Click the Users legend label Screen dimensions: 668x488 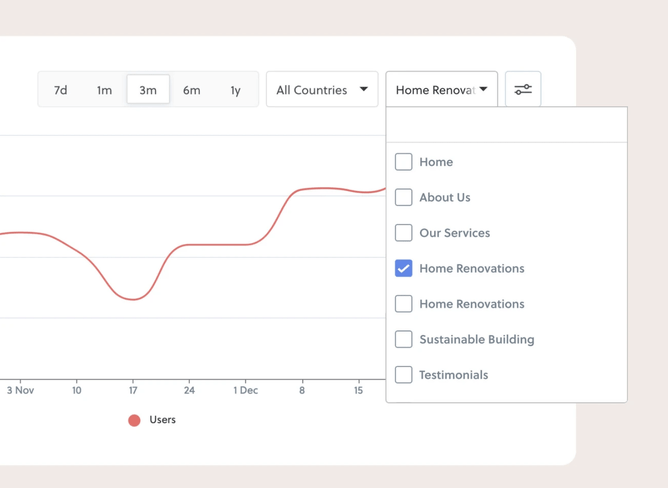tap(162, 420)
